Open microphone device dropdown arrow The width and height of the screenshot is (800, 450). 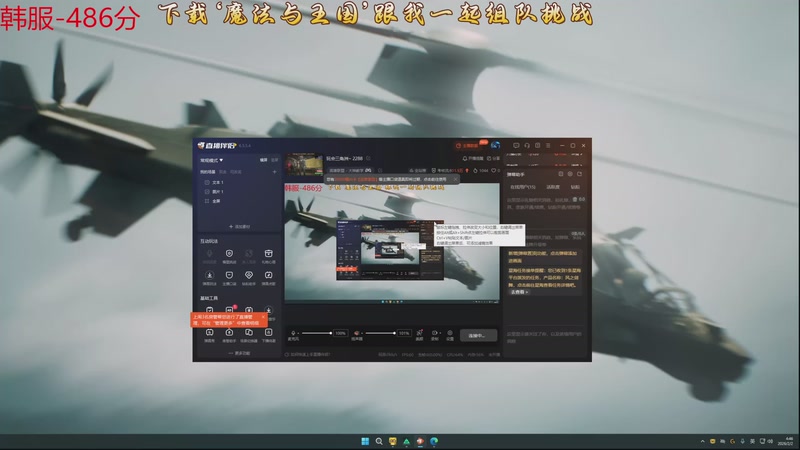[x=298, y=333]
